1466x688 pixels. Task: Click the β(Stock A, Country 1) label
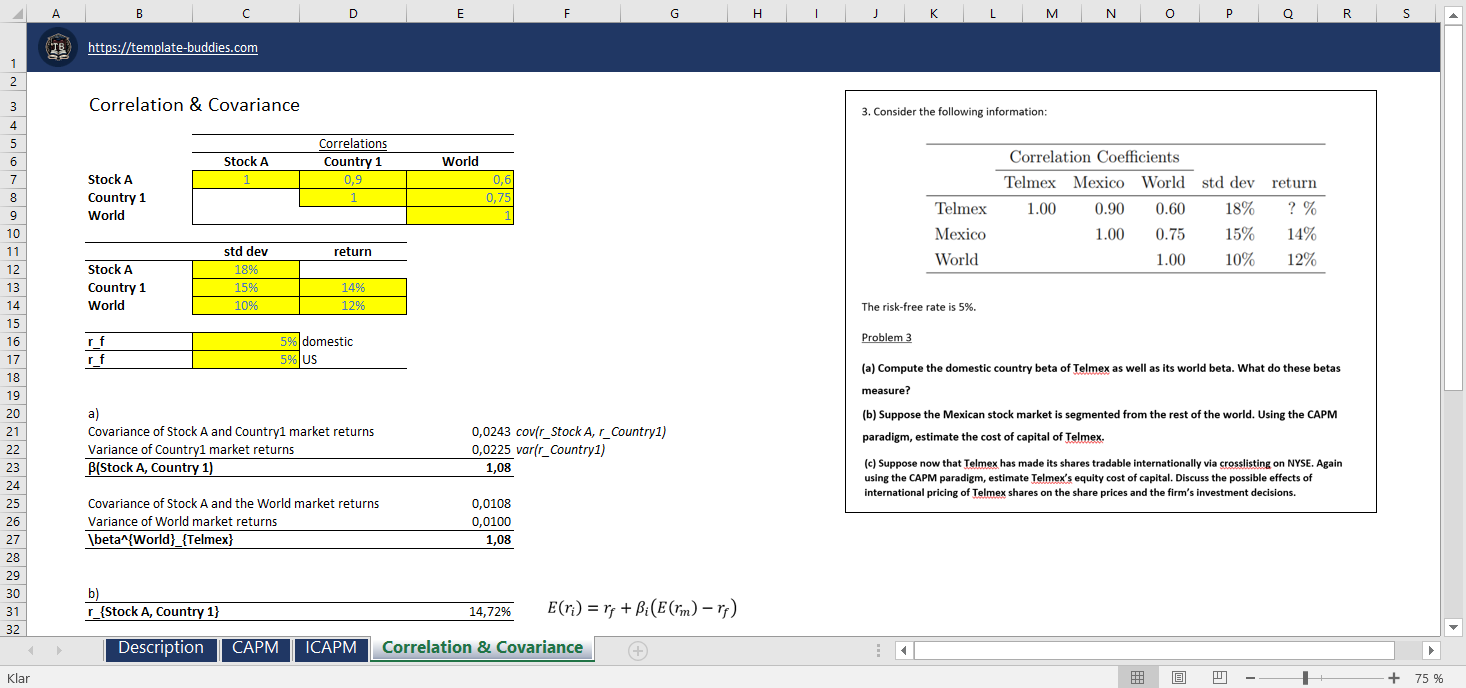150,467
